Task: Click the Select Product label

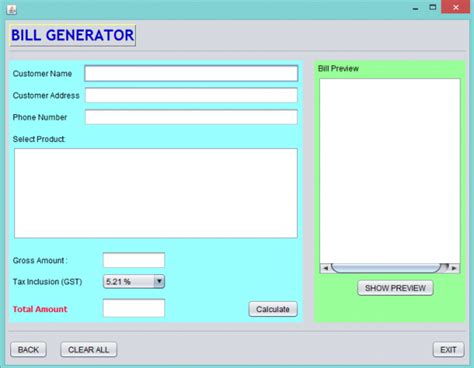Action: point(39,139)
